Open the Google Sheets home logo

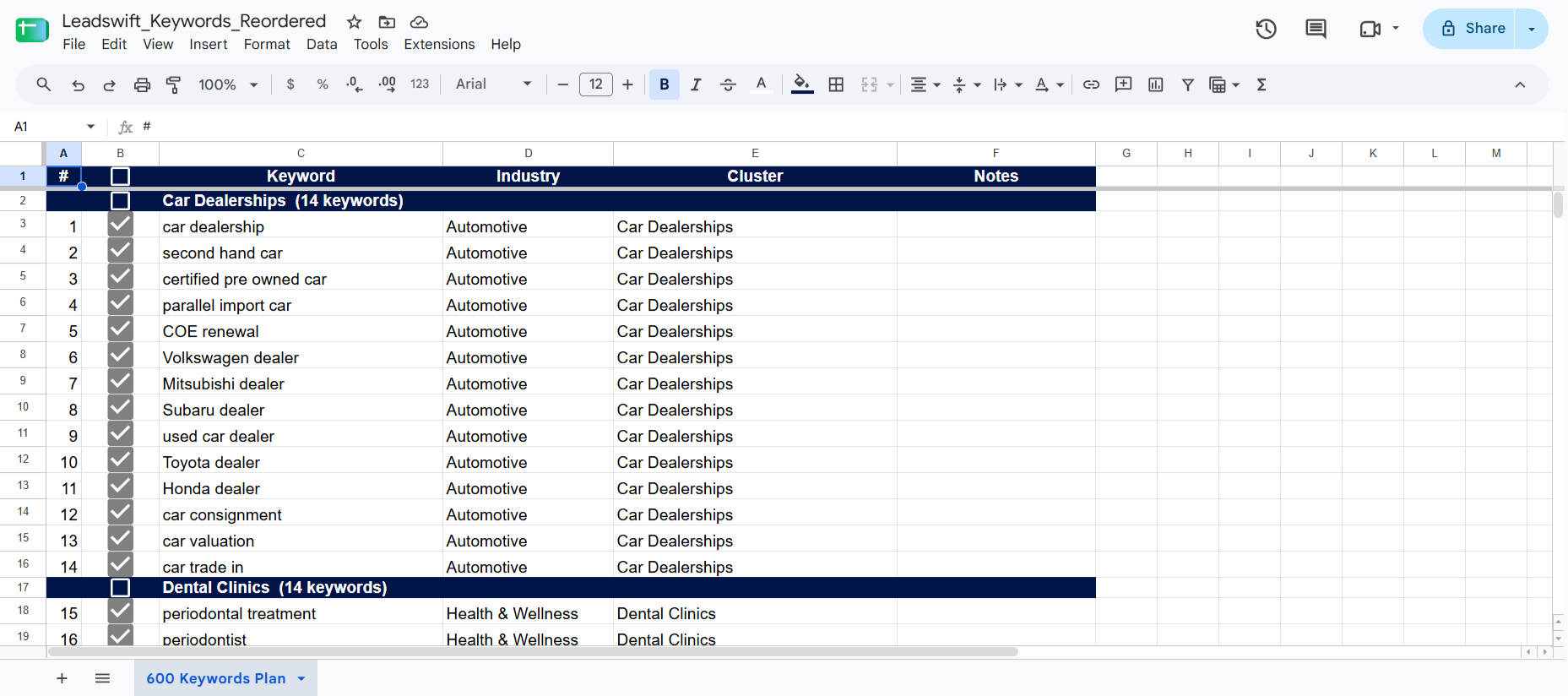[x=32, y=30]
